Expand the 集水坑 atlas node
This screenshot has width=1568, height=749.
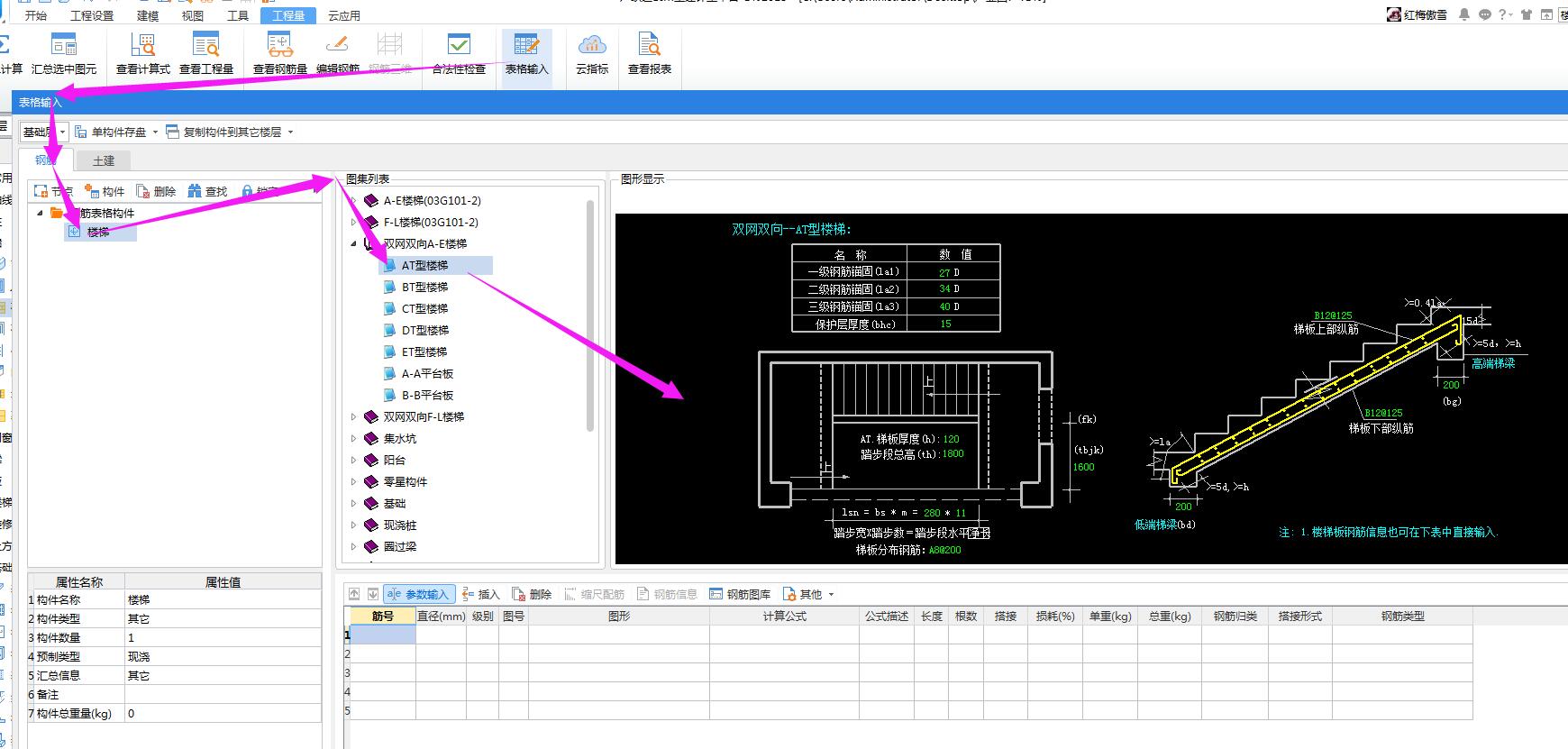(x=354, y=439)
